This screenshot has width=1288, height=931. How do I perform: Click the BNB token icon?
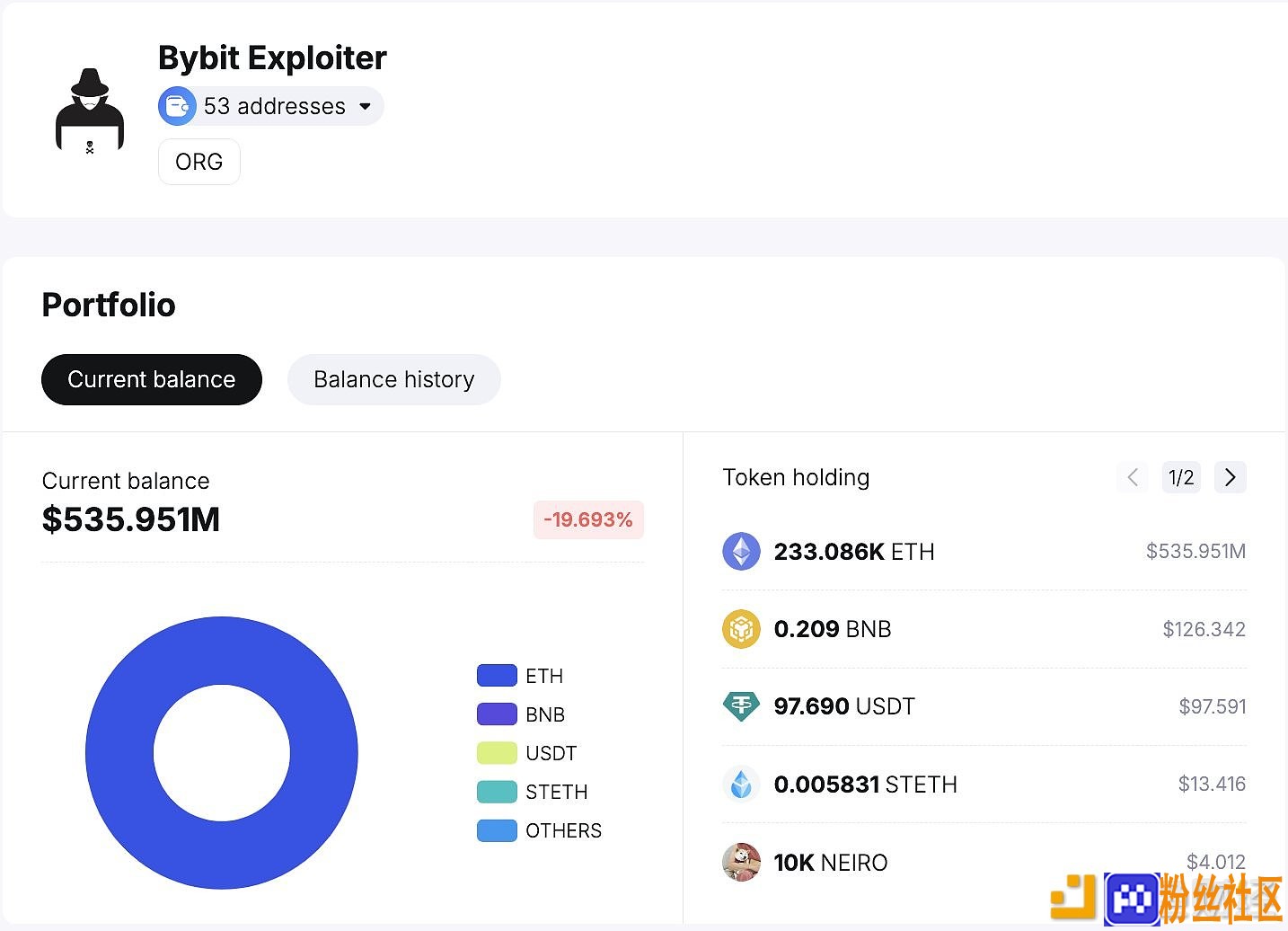[741, 629]
